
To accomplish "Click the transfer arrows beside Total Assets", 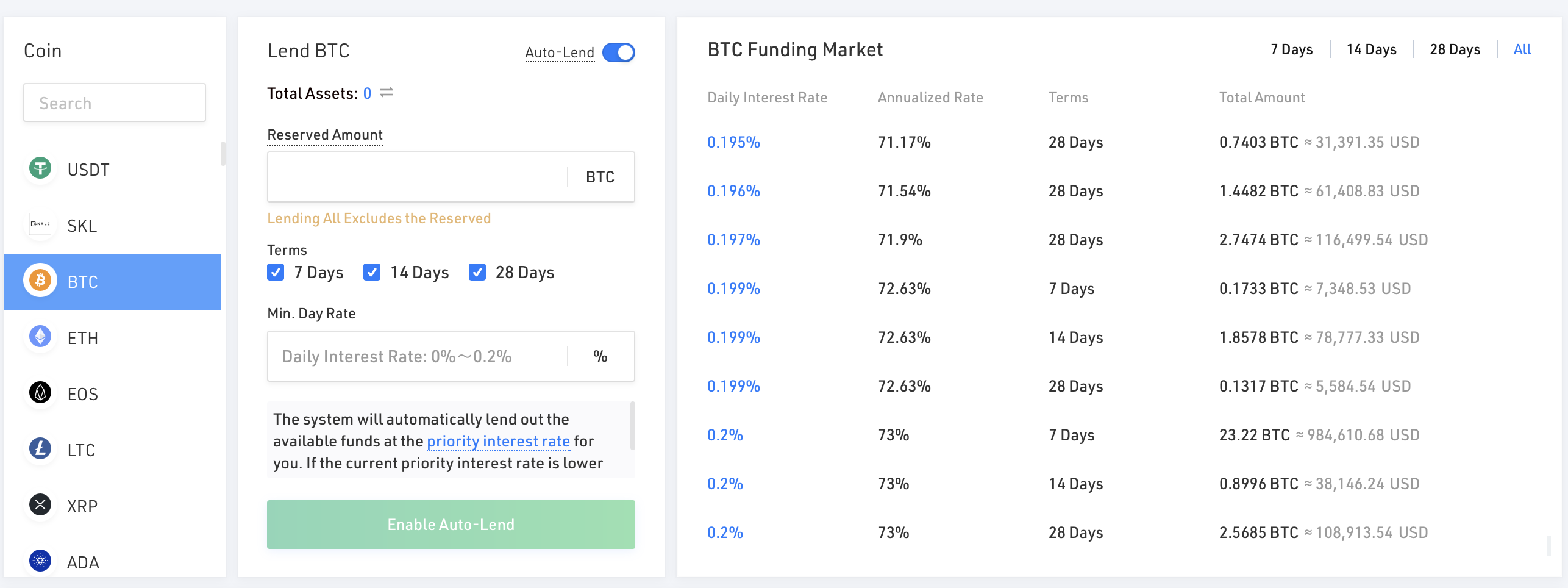I will click(387, 93).
